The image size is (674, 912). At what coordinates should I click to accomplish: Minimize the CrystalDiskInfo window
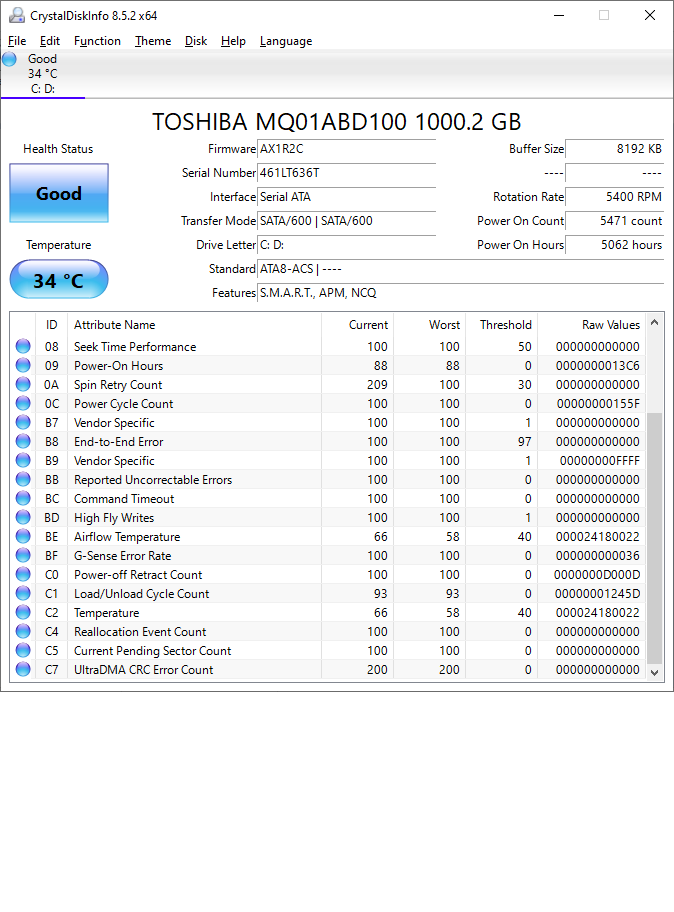(x=559, y=15)
